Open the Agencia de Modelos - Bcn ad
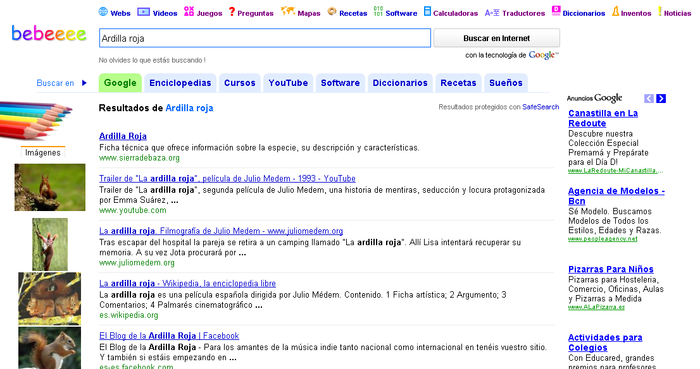 616,196
